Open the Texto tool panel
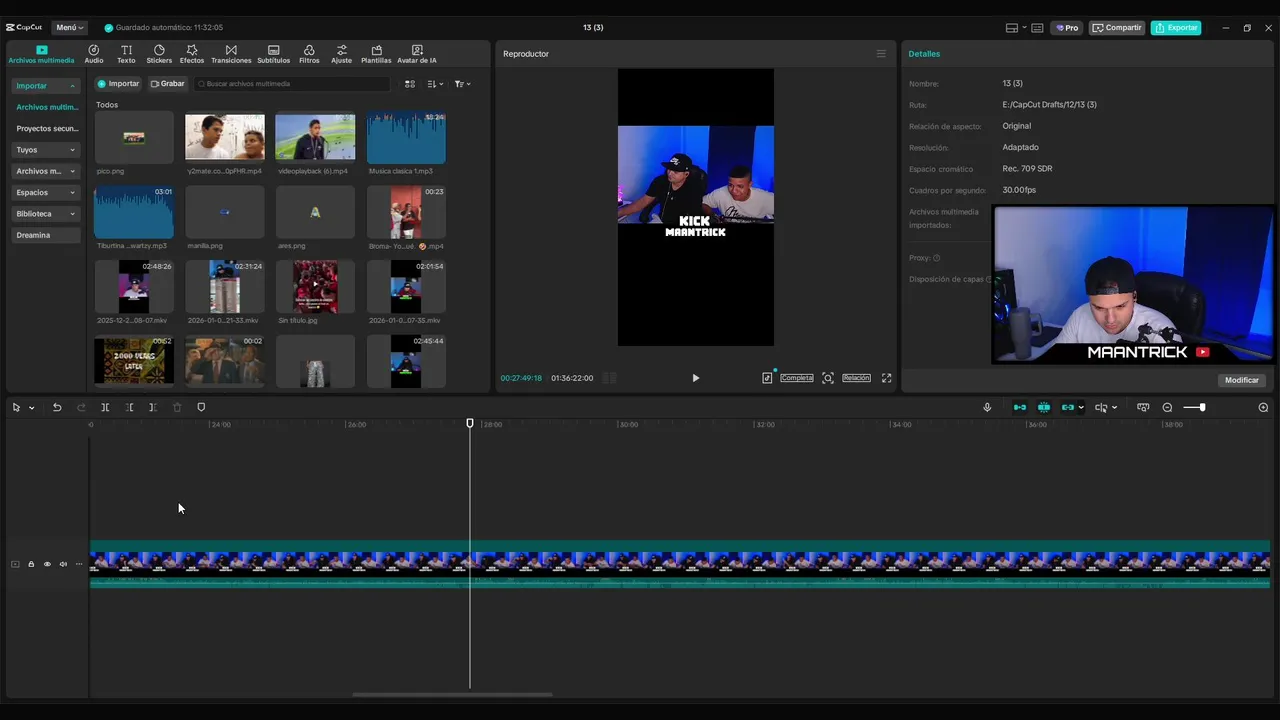1280x720 pixels. 126,54
